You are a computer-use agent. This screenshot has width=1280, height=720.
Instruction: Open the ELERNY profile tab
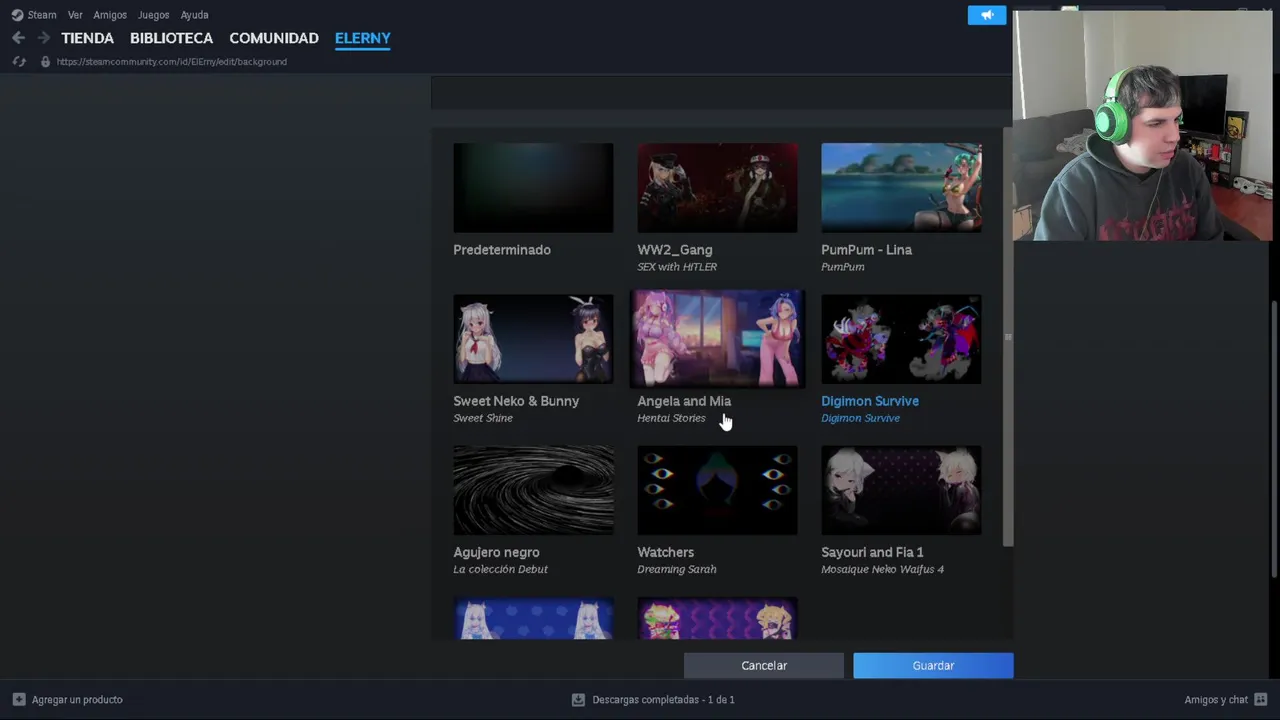click(x=363, y=38)
